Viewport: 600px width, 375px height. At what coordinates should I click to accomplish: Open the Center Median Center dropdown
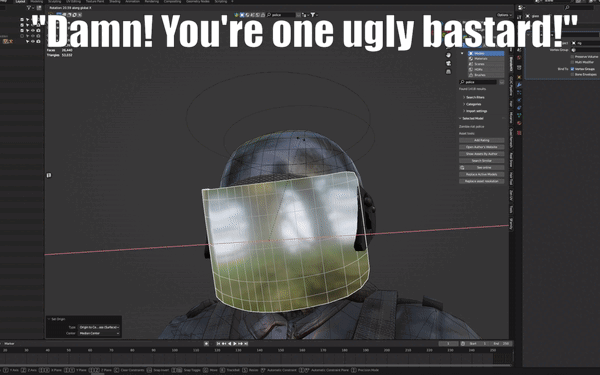click(99, 333)
